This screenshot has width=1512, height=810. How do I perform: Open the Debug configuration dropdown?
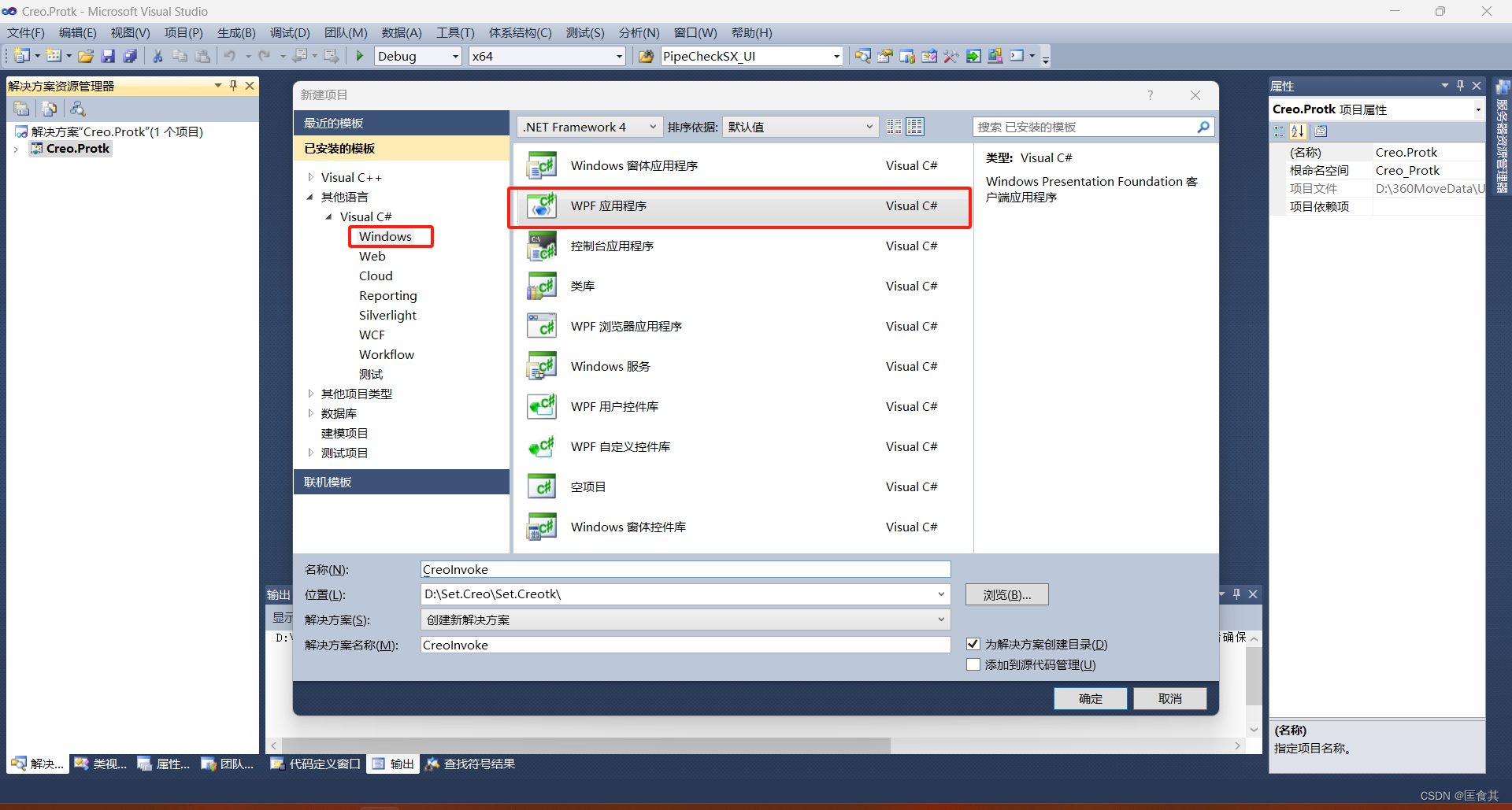click(455, 56)
